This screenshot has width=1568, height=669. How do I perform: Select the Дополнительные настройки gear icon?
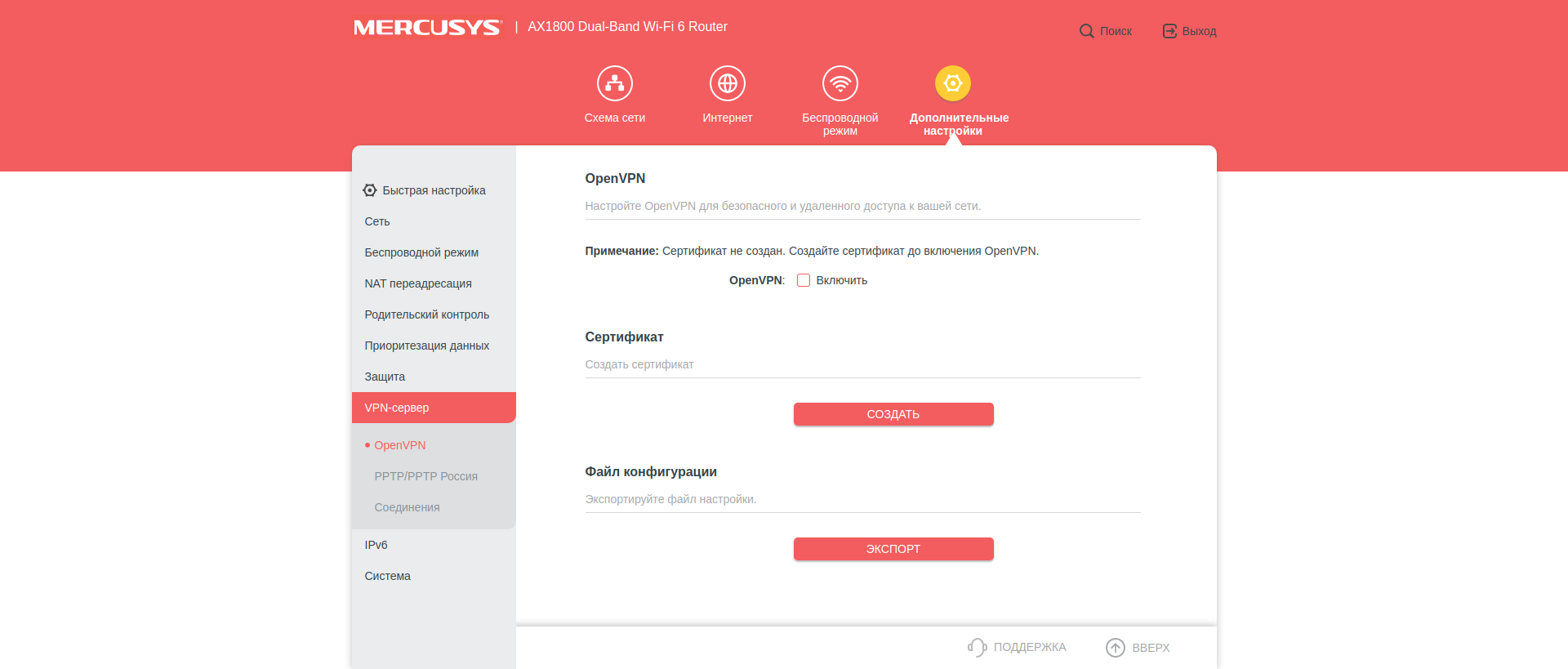coord(952,83)
